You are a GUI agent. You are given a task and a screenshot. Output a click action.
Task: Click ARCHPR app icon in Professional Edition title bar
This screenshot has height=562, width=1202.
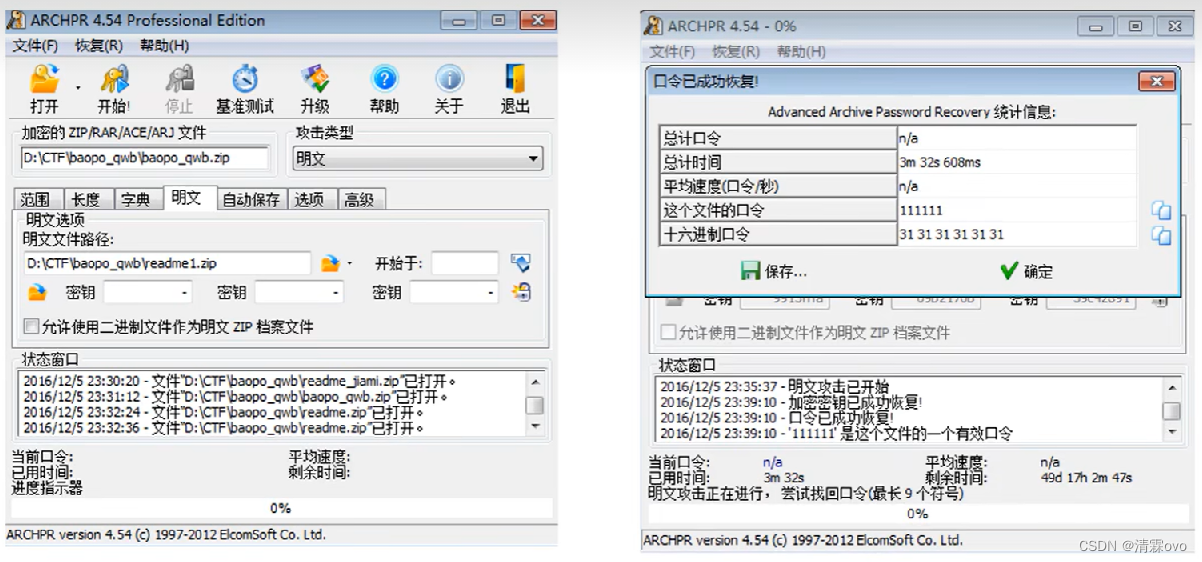click(17, 19)
